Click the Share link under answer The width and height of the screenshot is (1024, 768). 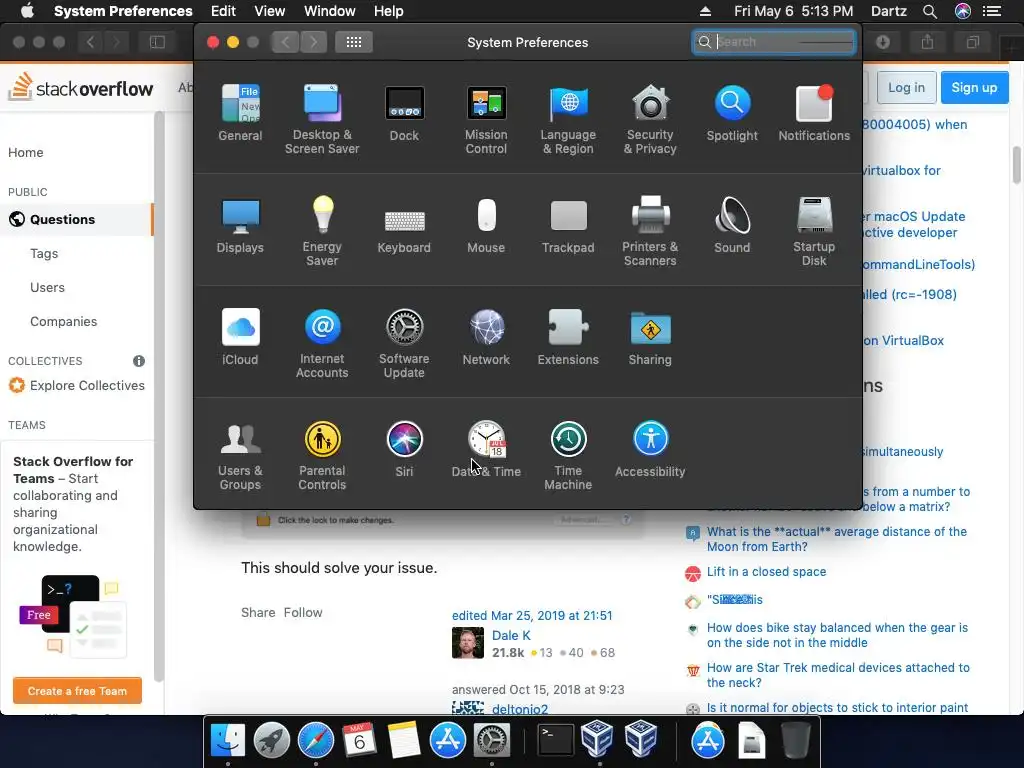click(258, 613)
